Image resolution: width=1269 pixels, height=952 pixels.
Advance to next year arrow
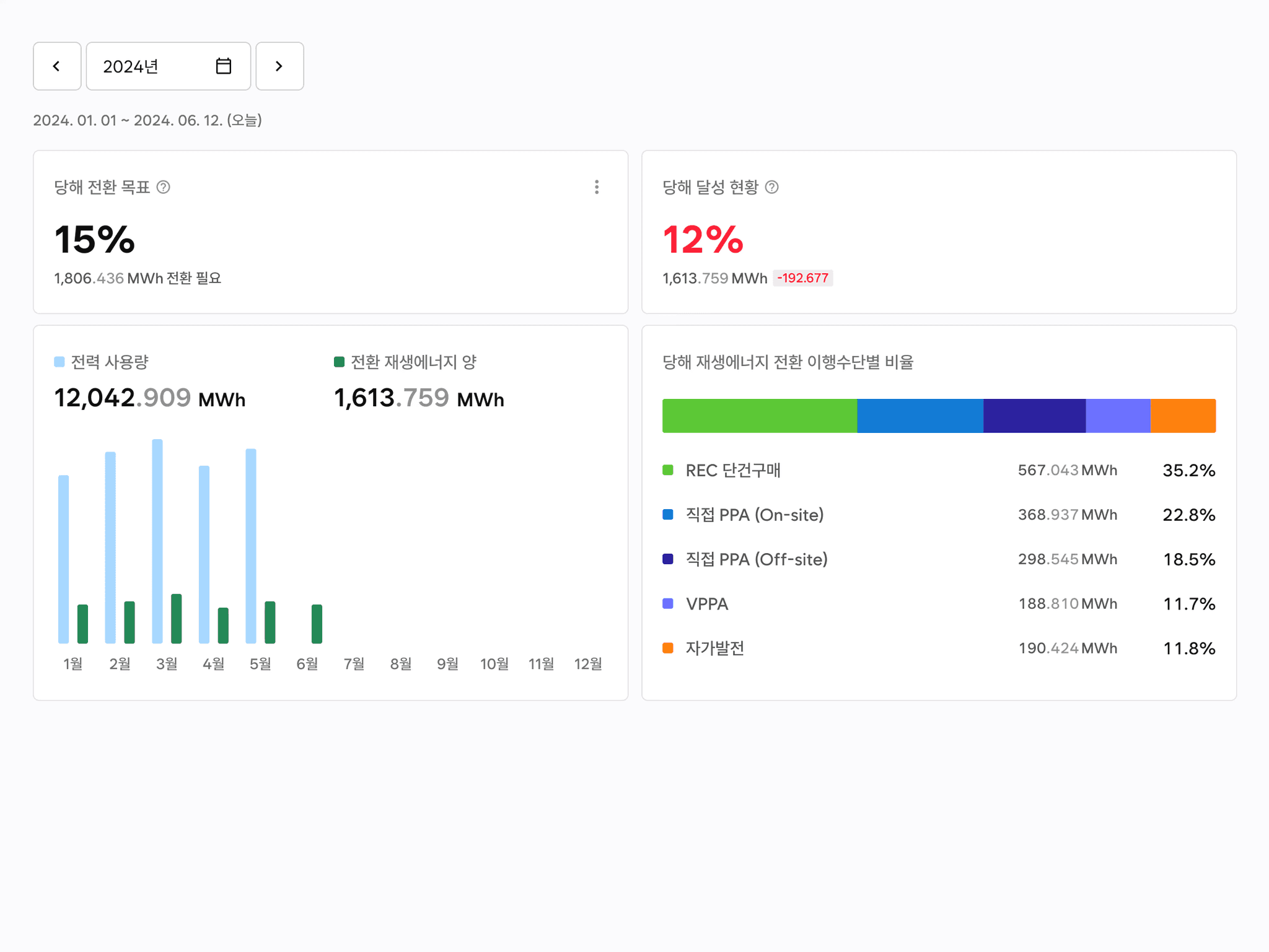click(279, 66)
